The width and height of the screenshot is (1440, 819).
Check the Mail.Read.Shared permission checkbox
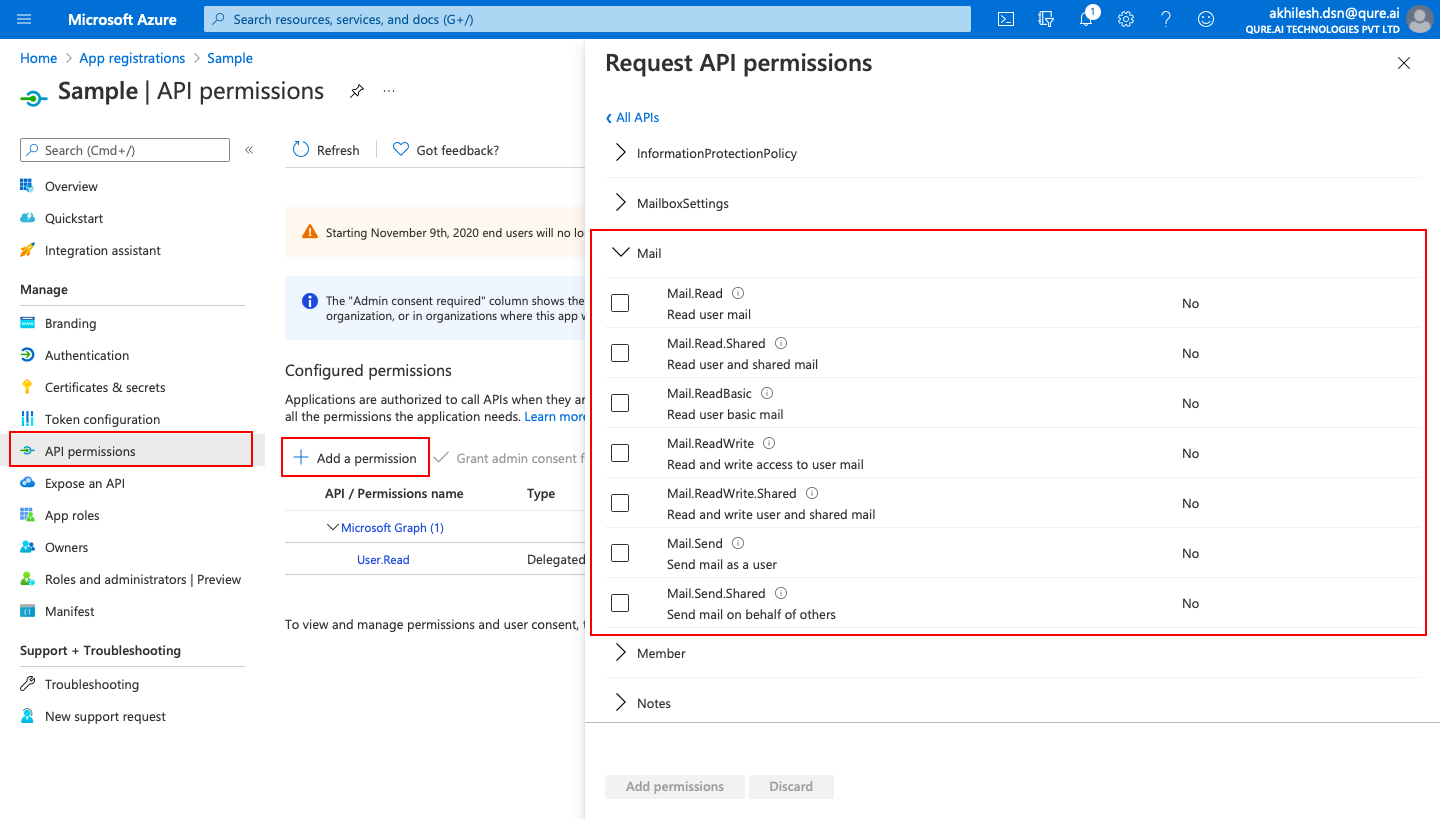(x=620, y=353)
